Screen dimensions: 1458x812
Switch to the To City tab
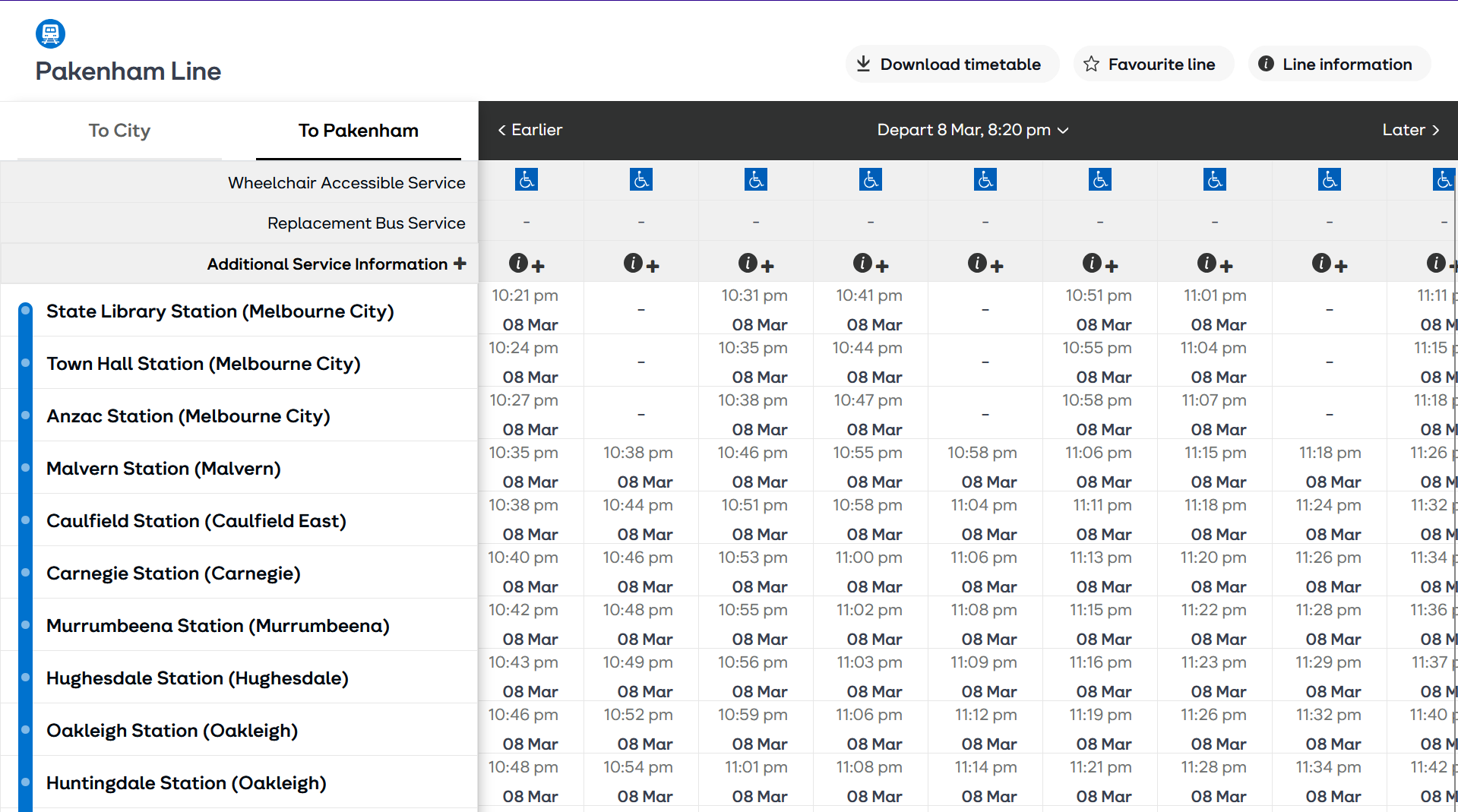click(119, 131)
